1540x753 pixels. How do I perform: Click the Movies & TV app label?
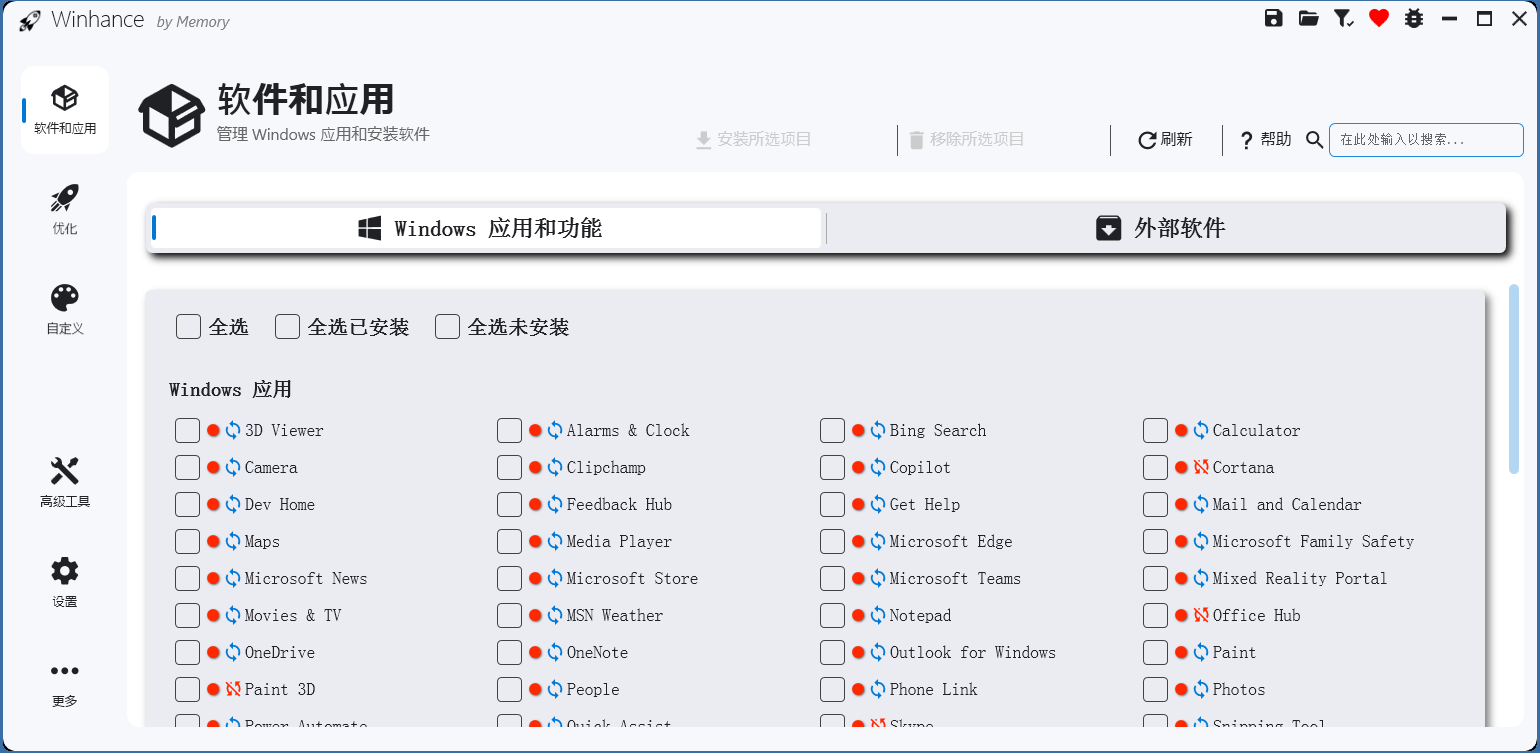[x=293, y=616]
